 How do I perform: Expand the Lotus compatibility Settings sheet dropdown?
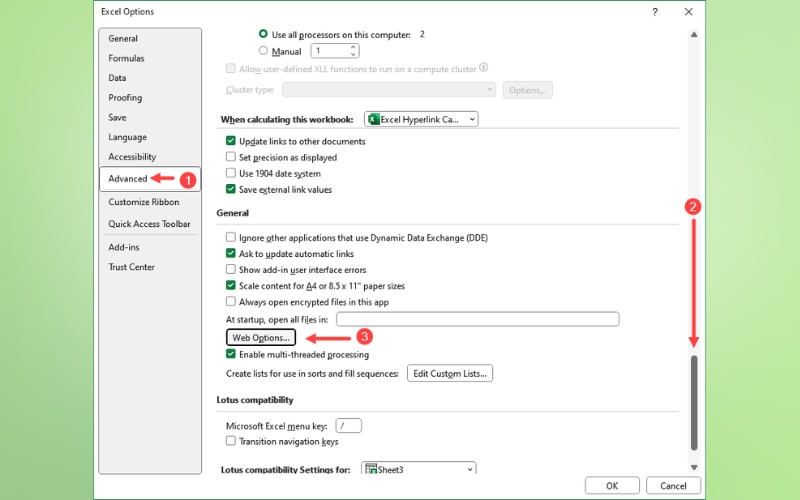pos(469,468)
